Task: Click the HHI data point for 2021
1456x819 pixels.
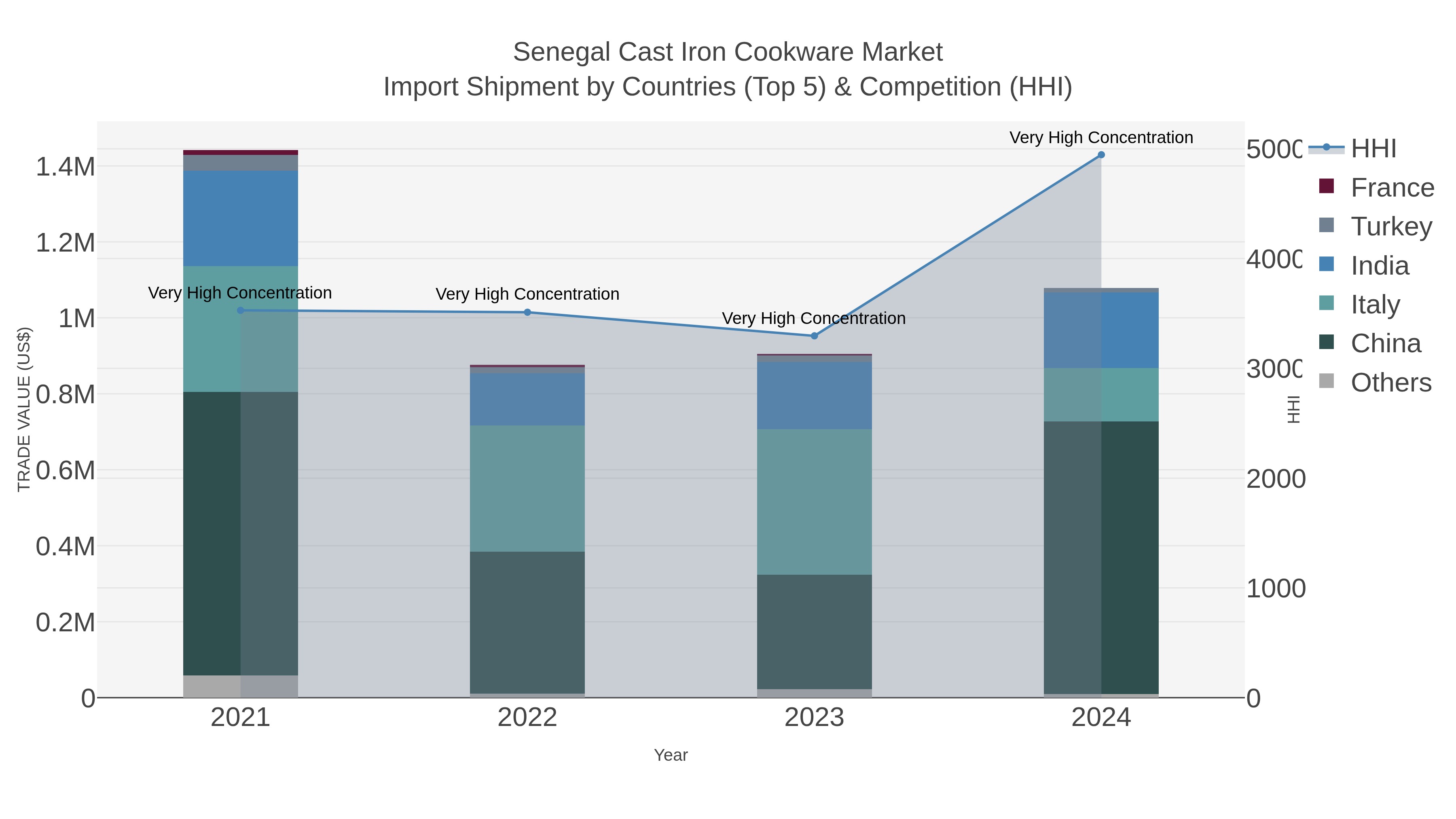Action: click(x=240, y=310)
